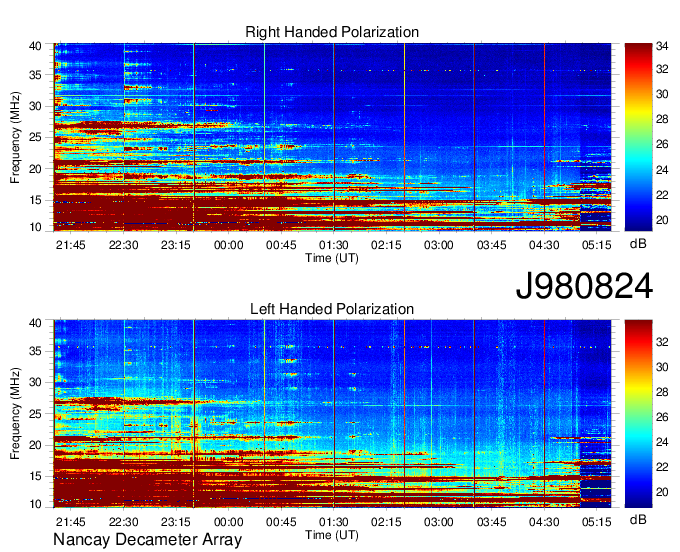The image size is (680, 552).
Task: Click the 00:45 time tick of Left Handed plot
Action: (281, 522)
